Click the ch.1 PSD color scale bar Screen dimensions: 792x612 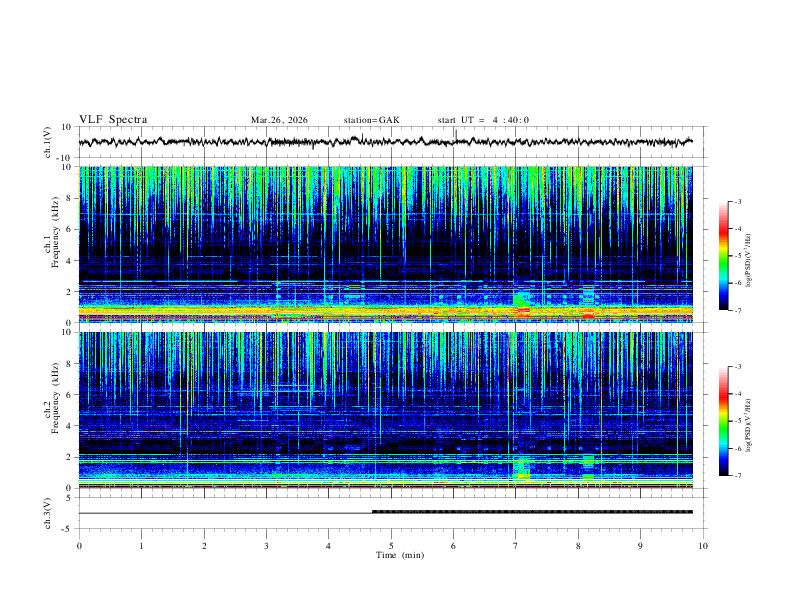coord(724,256)
